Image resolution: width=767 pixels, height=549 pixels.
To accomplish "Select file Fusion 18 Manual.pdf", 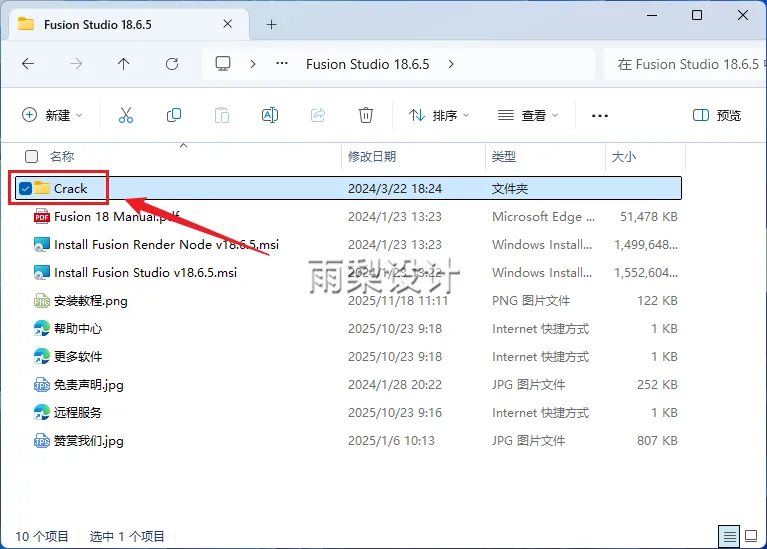I will click(x=116, y=216).
